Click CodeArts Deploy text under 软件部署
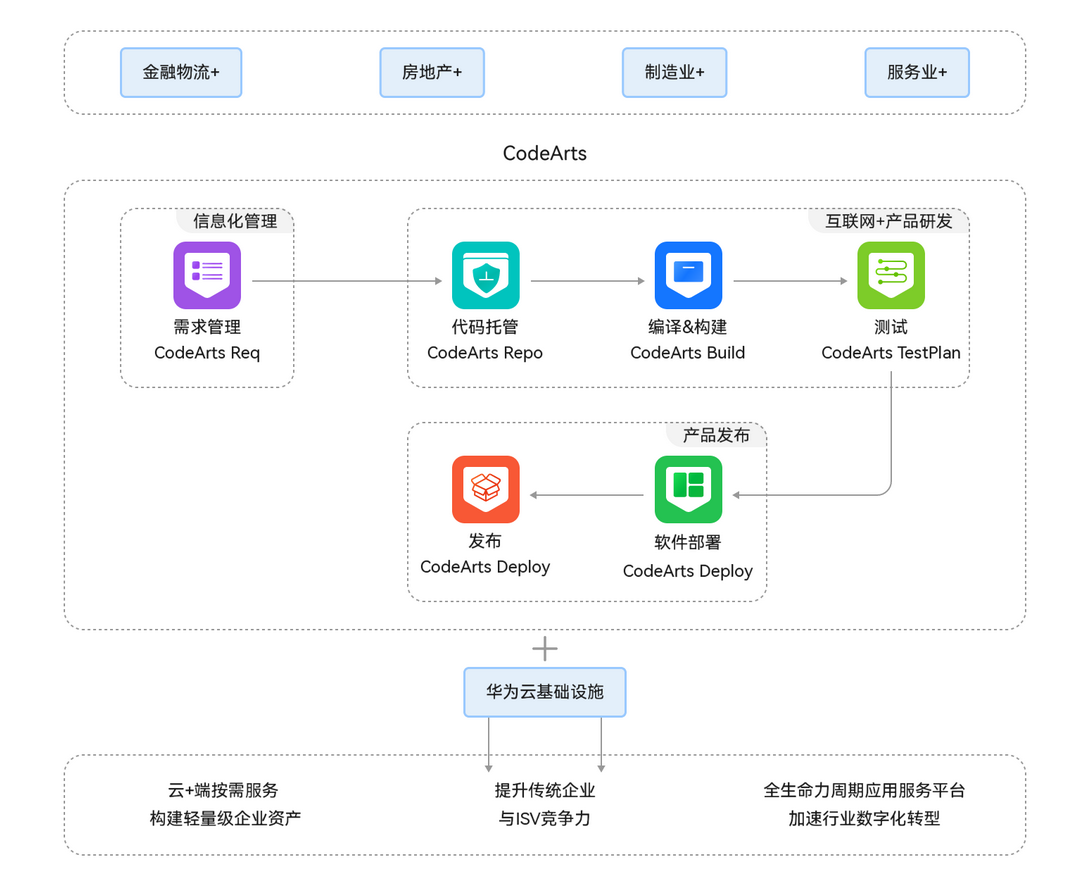Image resolution: width=1075 pixels, height=892 pixels. 688,571
